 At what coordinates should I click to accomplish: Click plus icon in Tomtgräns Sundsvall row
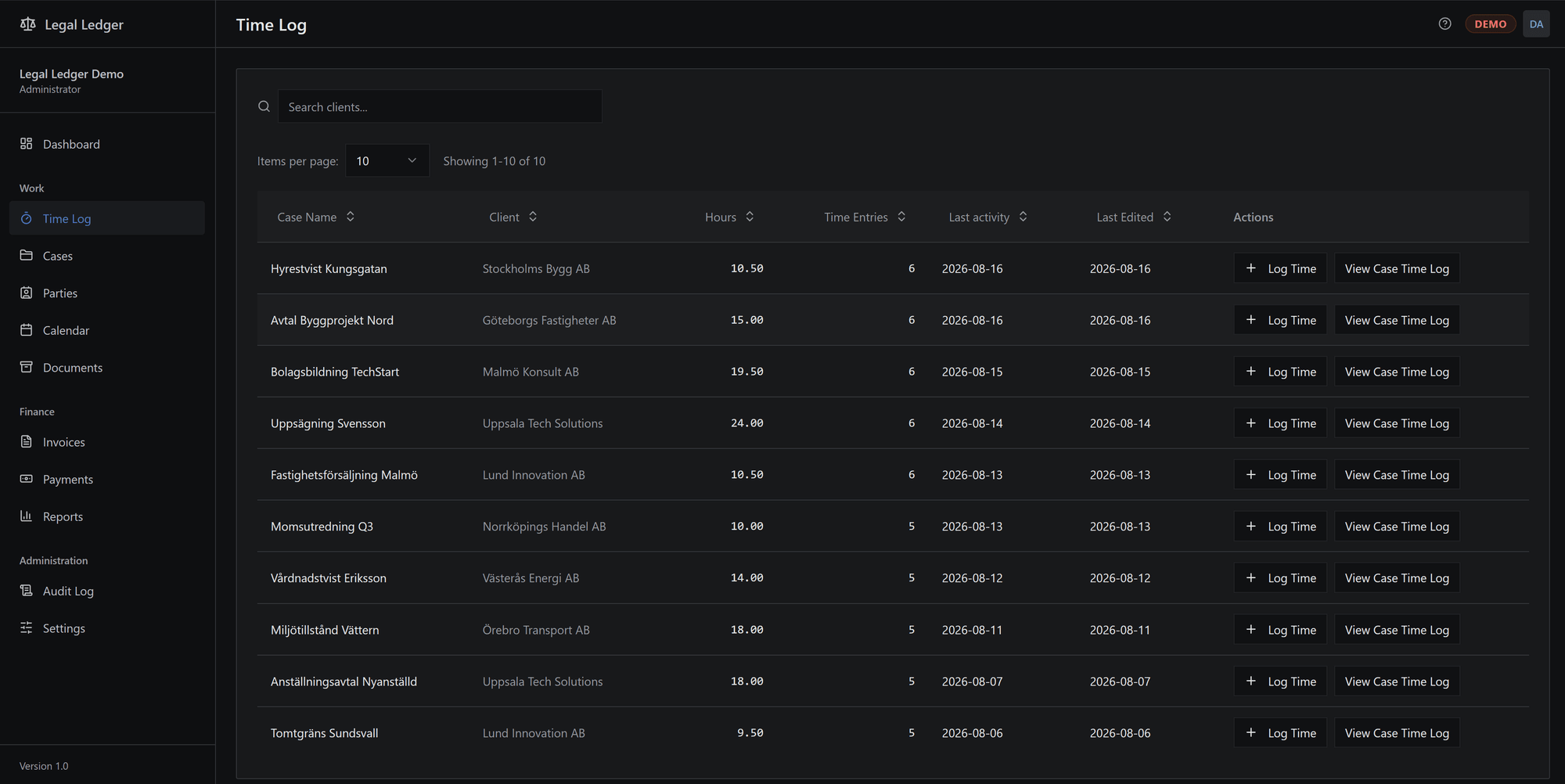pyautogui.click(x=1251, y=733)
